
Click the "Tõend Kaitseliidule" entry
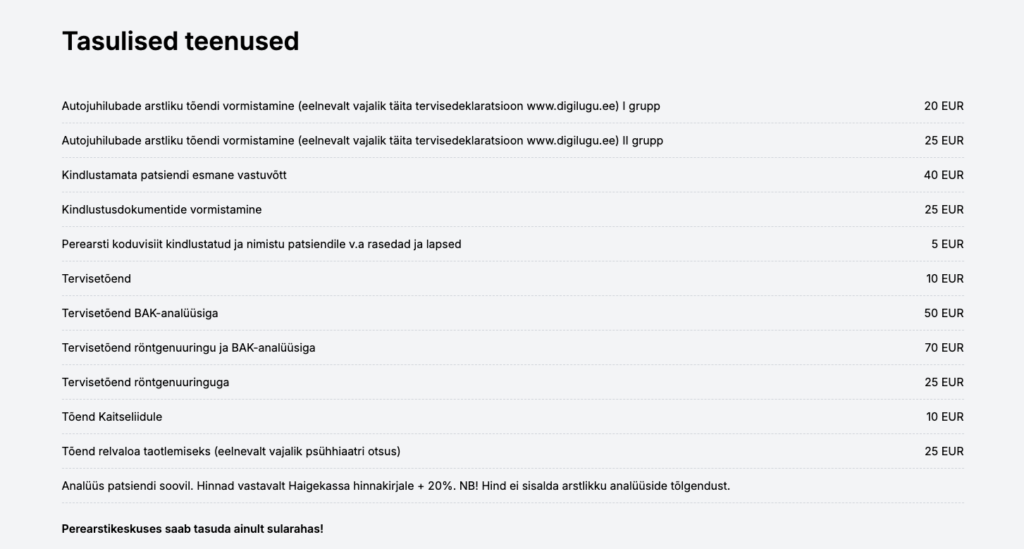pos(112,417)
